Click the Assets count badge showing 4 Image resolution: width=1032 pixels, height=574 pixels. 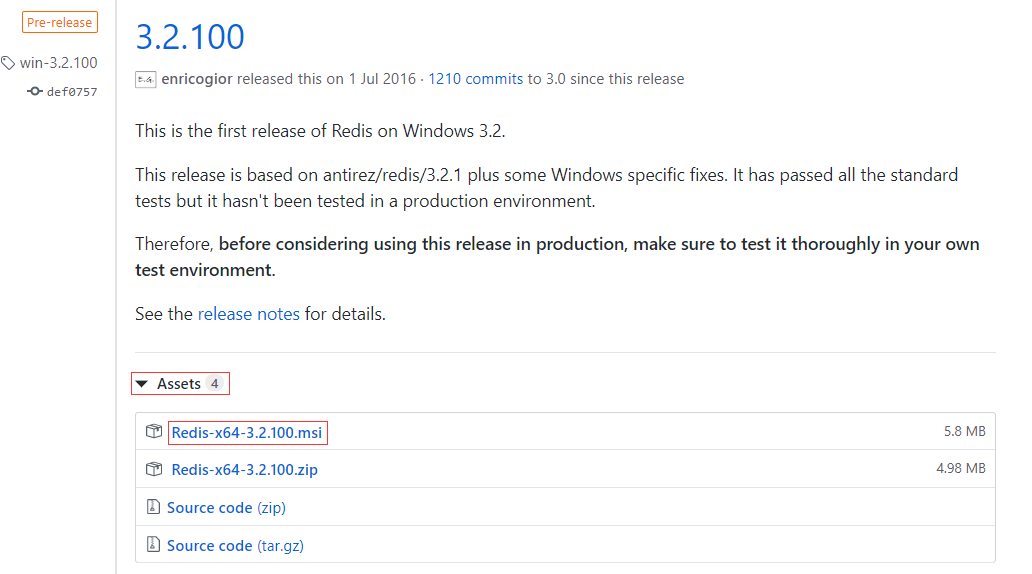pos(215,384)
